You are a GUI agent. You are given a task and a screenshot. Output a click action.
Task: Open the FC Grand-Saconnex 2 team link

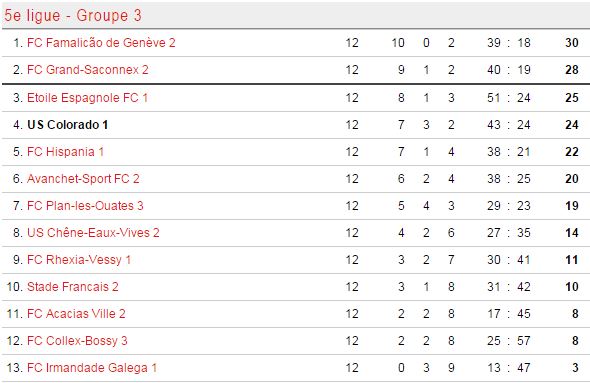coord(88,70)
